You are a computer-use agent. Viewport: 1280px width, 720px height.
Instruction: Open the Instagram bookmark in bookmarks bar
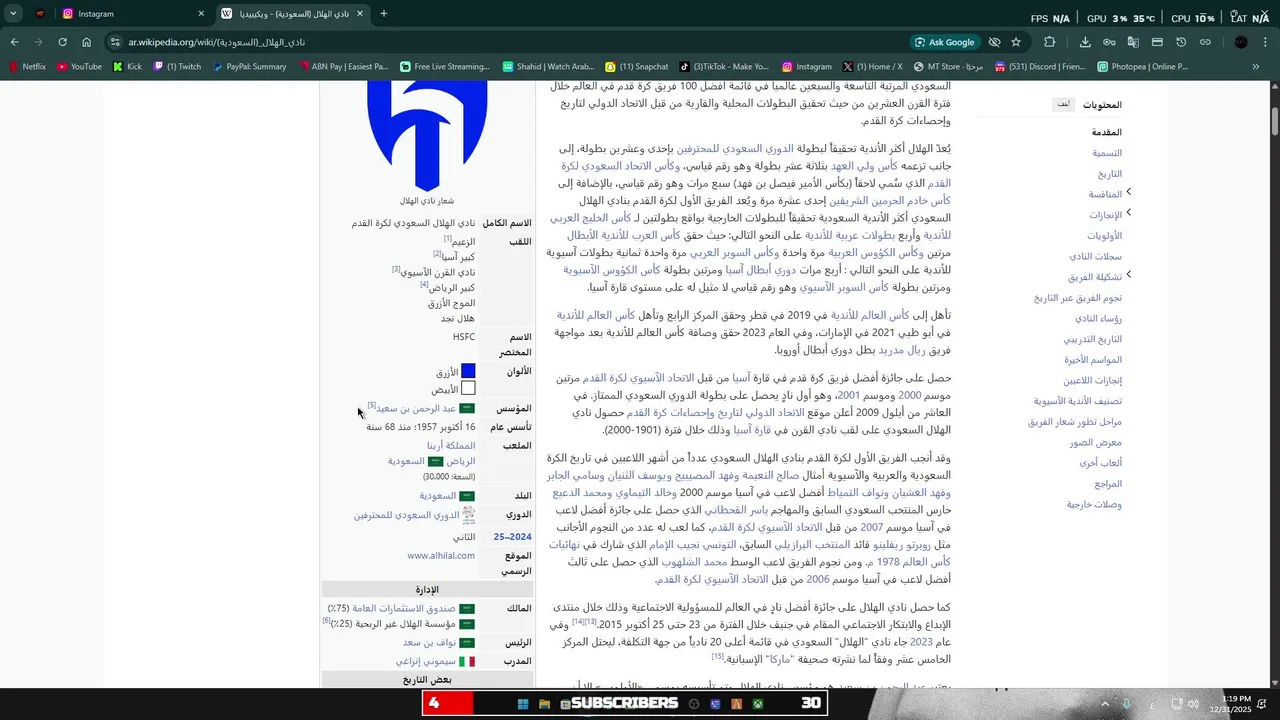point(807,67)
